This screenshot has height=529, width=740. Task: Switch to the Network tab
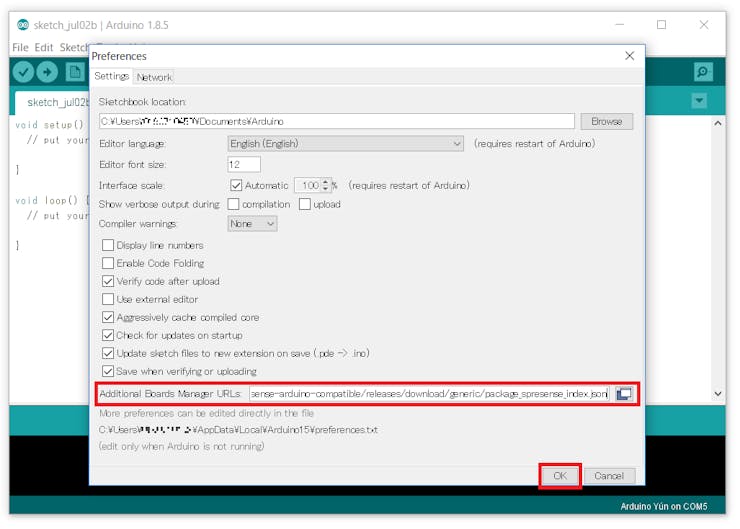[154, 77]
